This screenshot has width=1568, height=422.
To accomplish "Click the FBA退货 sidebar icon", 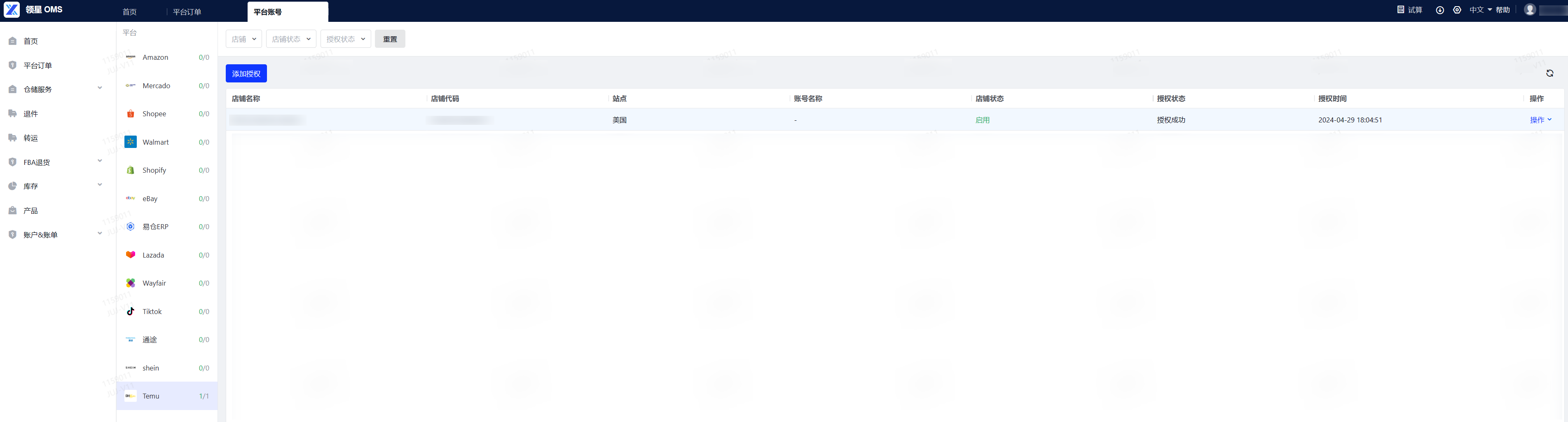I will click(12, 162).
